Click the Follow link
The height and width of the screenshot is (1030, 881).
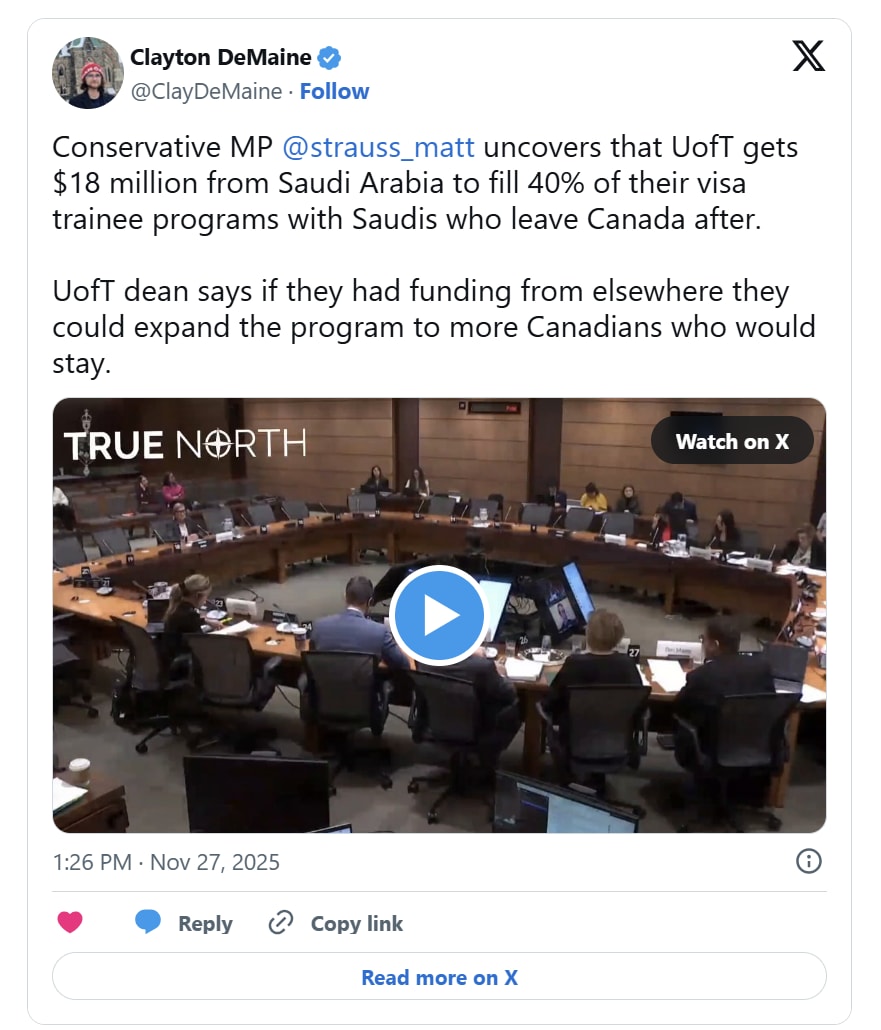click(x=334, y=91)
